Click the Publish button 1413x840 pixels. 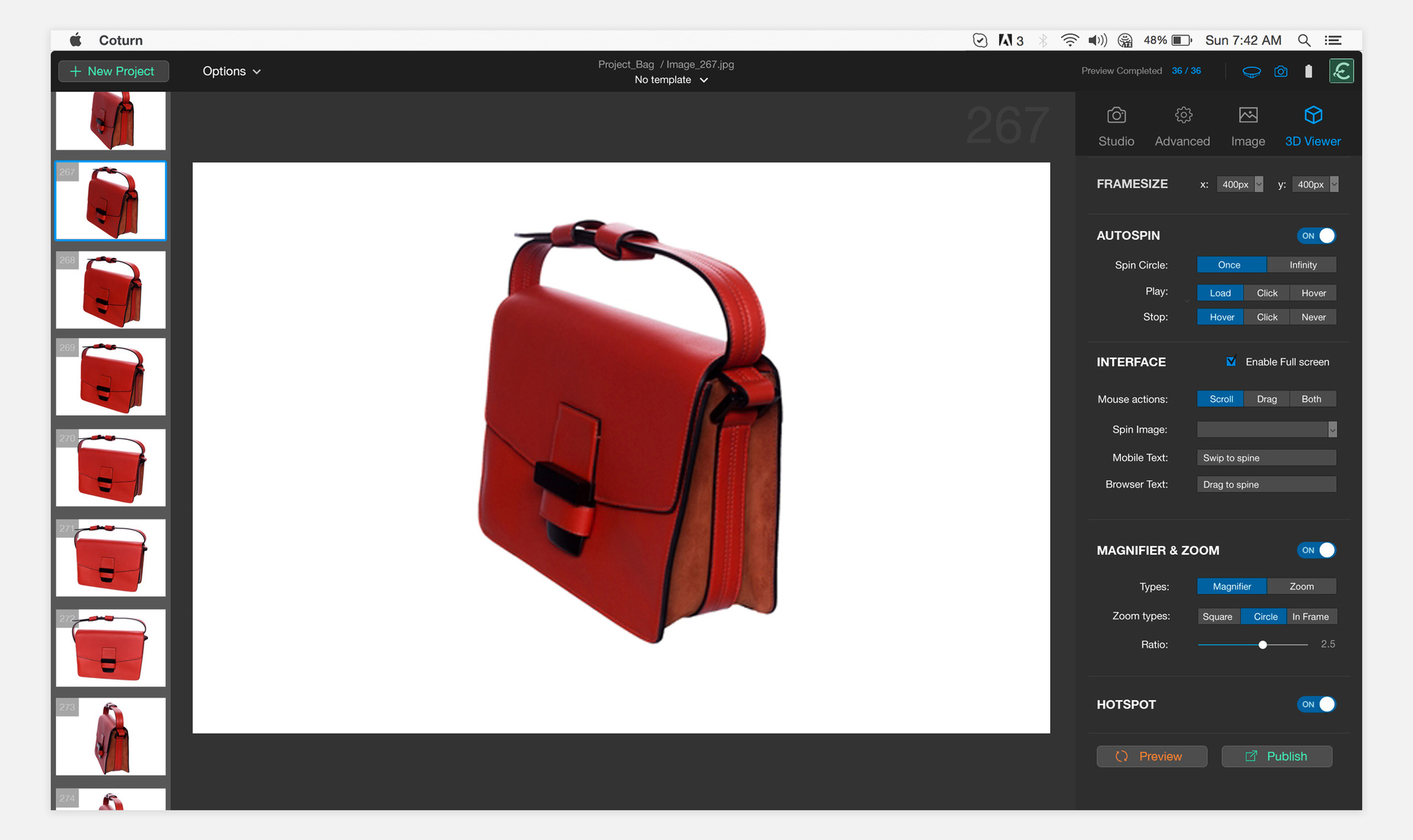click(x=1277, y=756)
